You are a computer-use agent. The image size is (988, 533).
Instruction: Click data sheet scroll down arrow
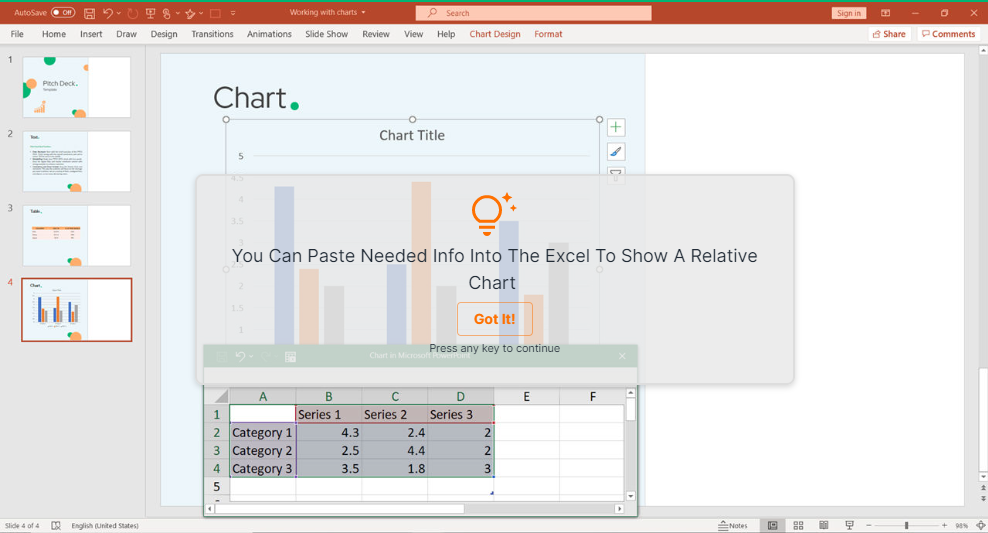(x=631, y=496)
